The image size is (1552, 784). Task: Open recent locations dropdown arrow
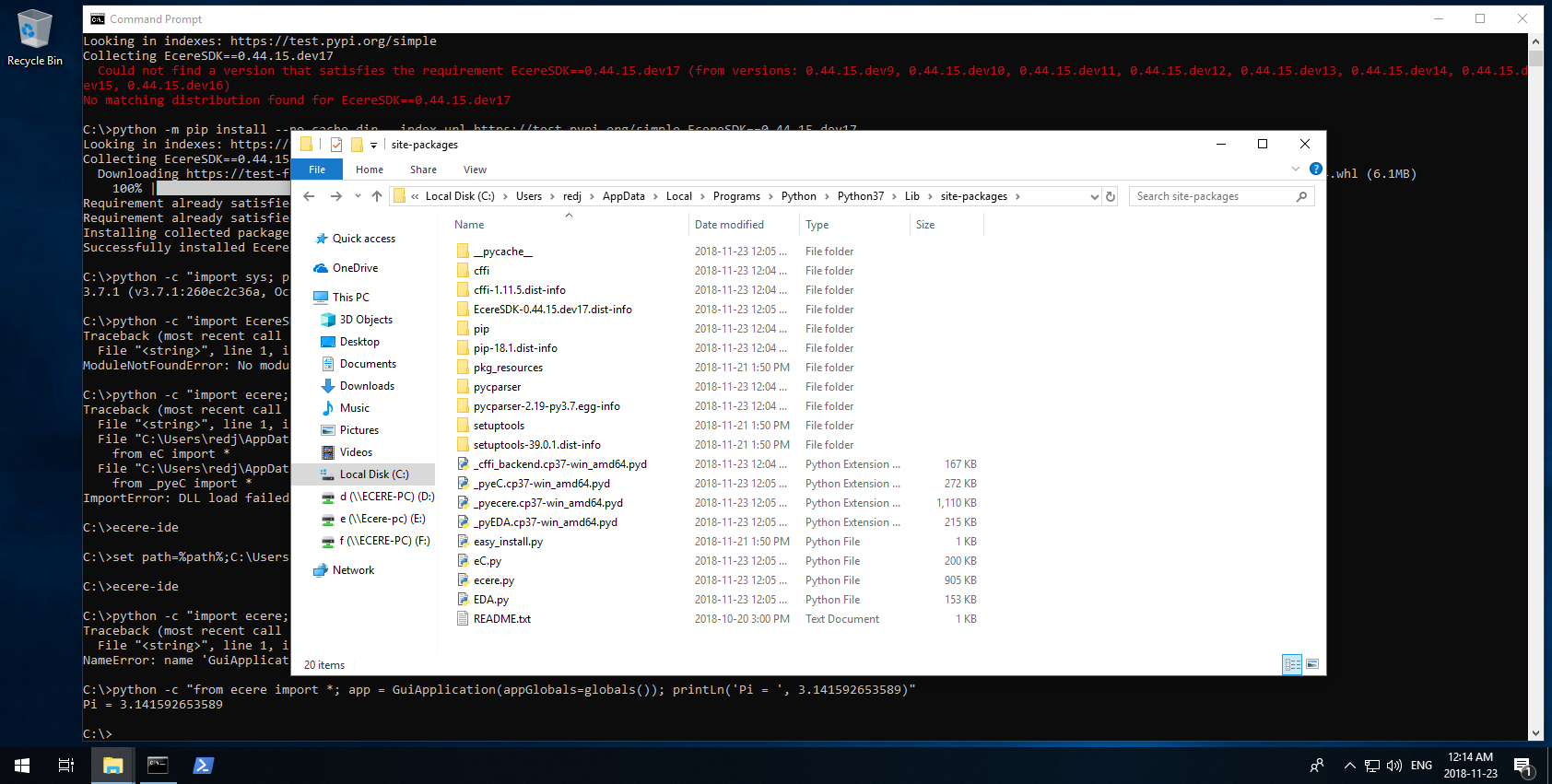(x=357, y=196)
